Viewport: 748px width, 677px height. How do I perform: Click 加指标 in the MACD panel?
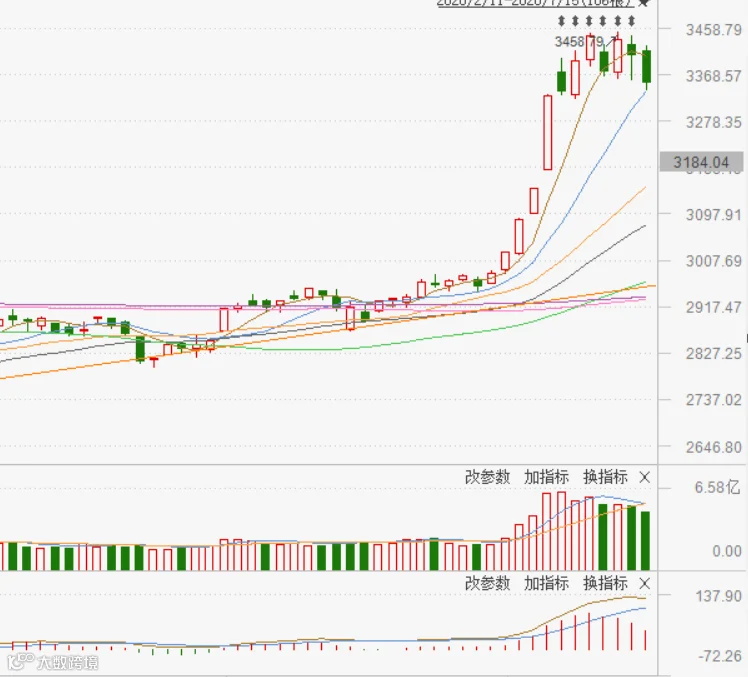coord(546,583)
